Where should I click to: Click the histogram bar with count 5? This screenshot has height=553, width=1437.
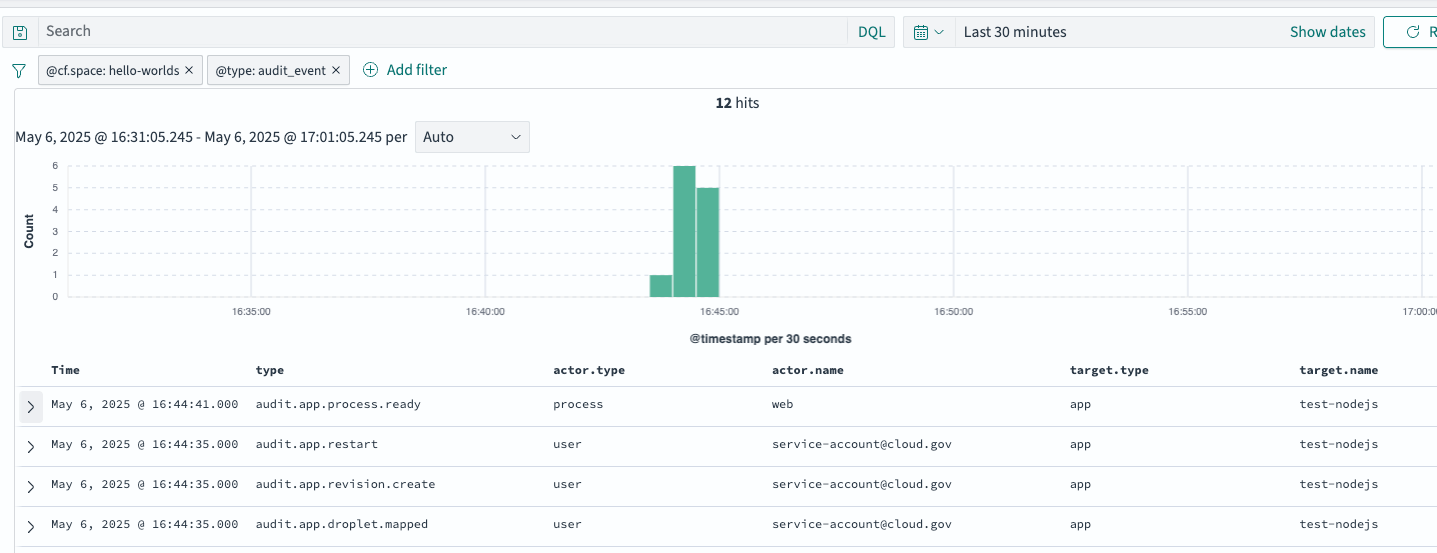tap(708, 242)
